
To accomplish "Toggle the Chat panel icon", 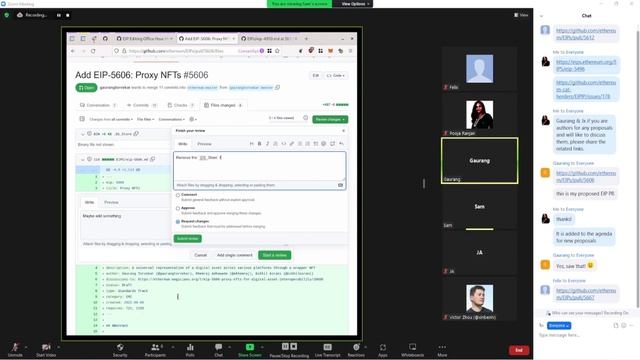I will [218, 347].
